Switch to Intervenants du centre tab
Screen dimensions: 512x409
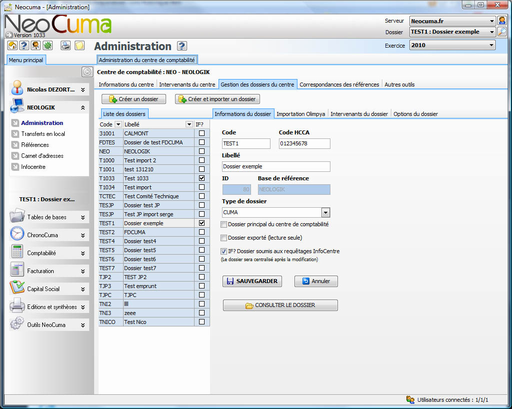pyautogui.click(x=187, y=84)
